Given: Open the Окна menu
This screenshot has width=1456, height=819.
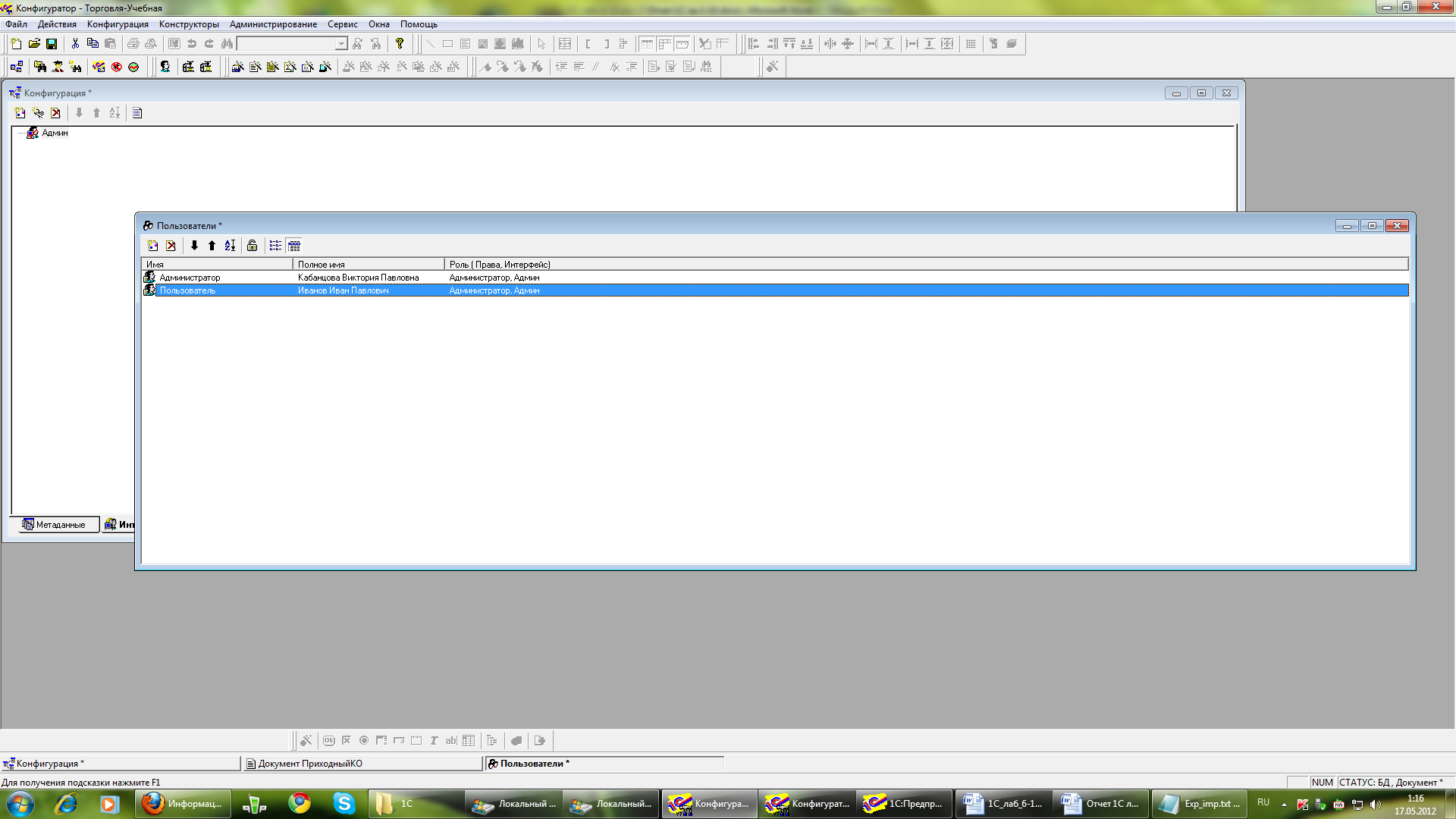Looking at the screenshot, I should [379, 24].
